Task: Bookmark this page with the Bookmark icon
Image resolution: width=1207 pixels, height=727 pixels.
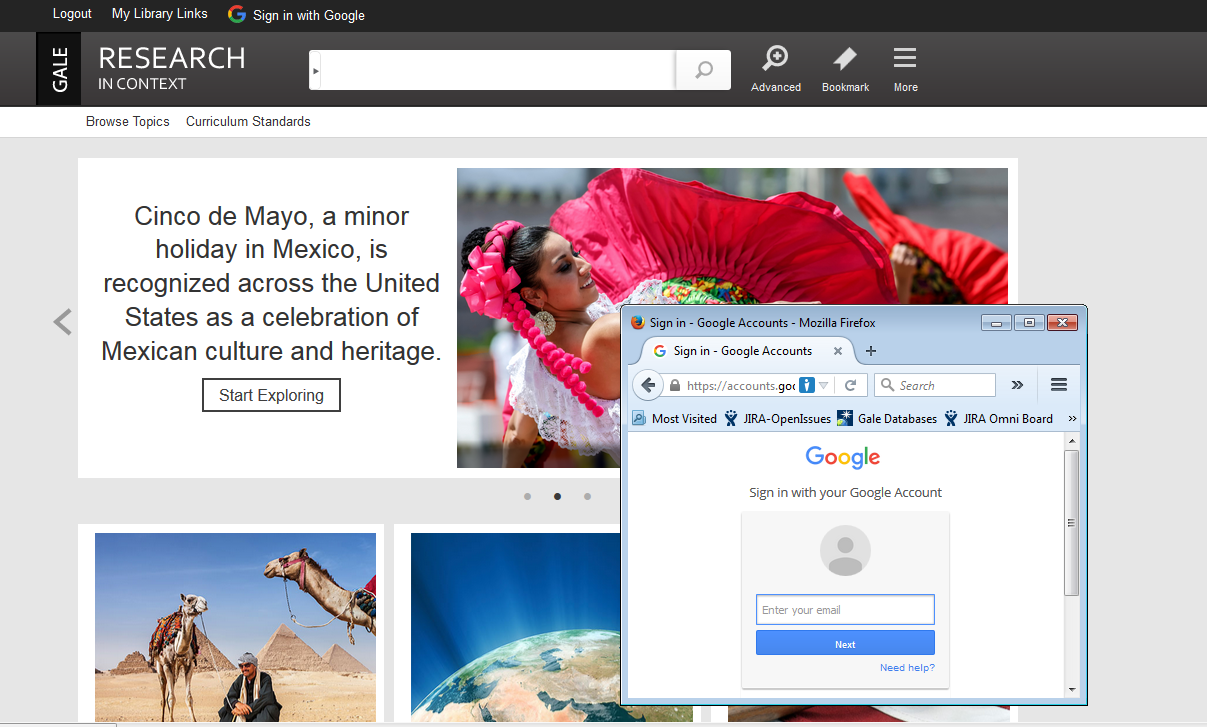Action: coord(845,59)
